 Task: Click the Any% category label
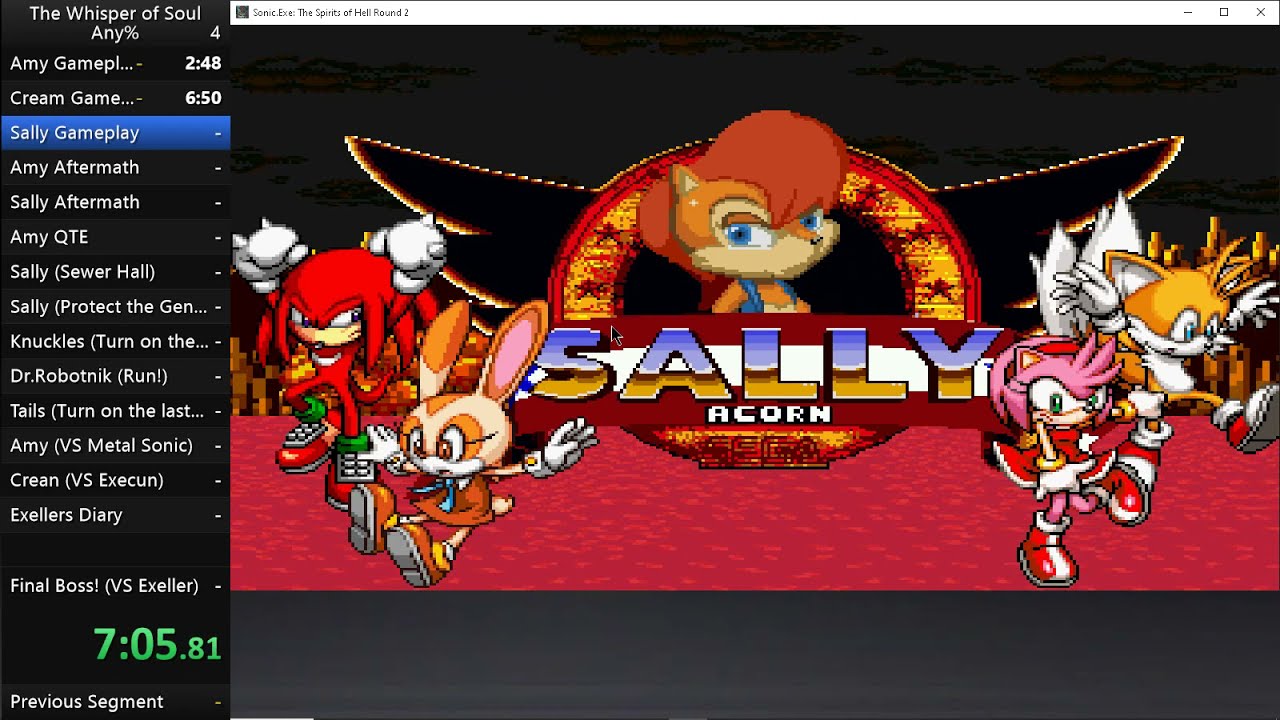click(115, 33)
